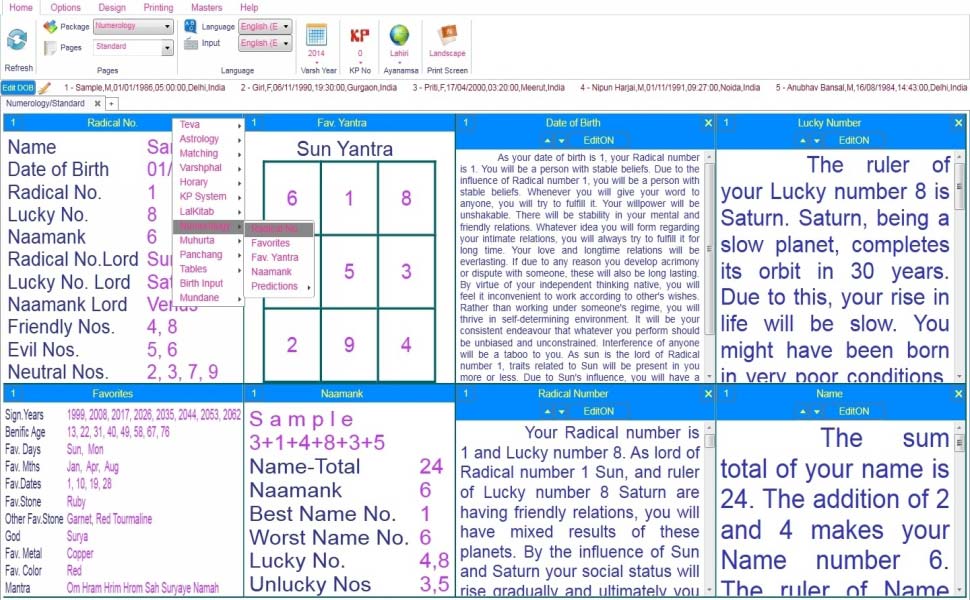The image size is (970, 600).
Task: Open the Language dropdown
Action: [x=265, y=27]
